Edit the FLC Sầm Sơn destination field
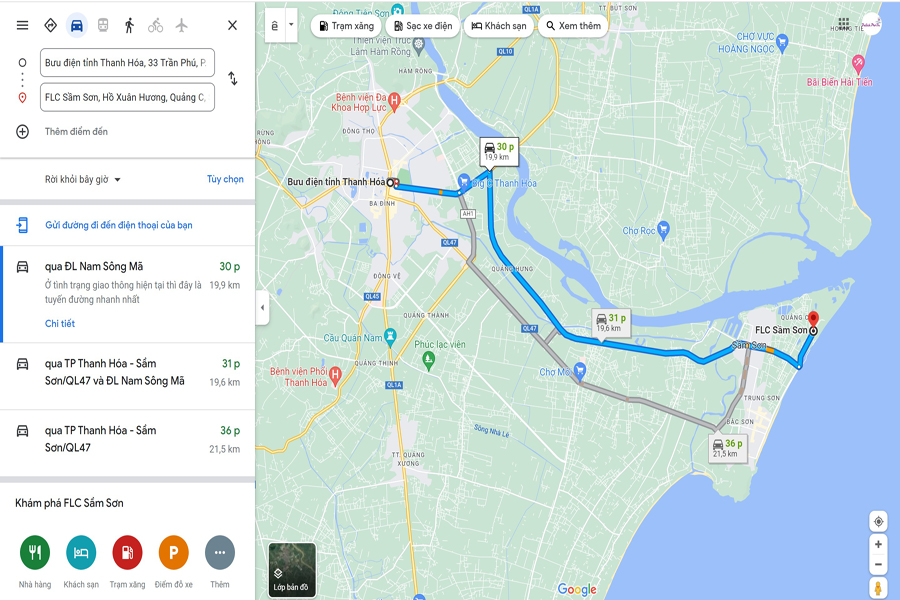Image resolution: width=900 pixels, height=600 pixels. [127, 97]
